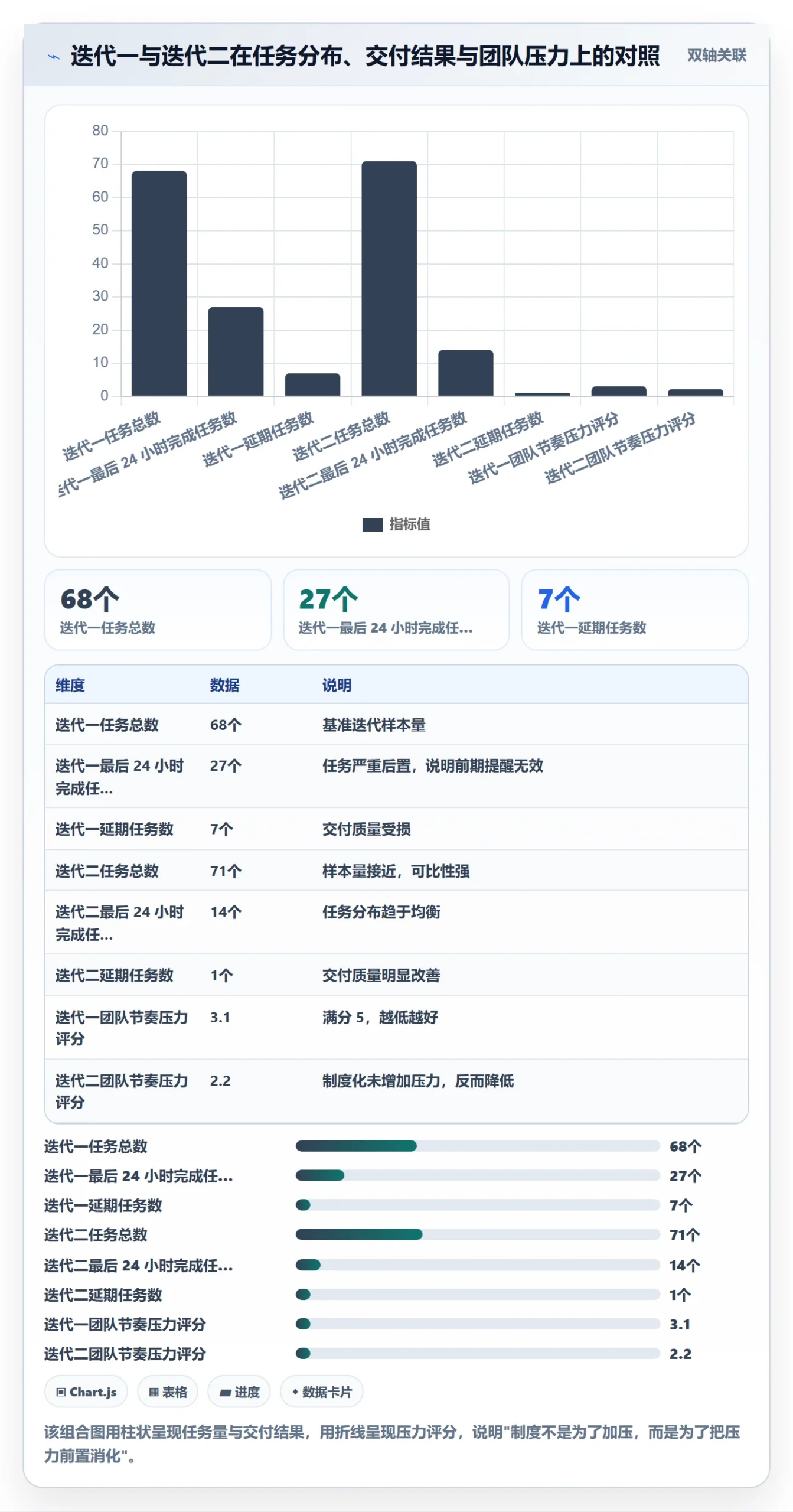Select the table cell 任务严重后置，说明前期提醒无效

click(433, 765)
